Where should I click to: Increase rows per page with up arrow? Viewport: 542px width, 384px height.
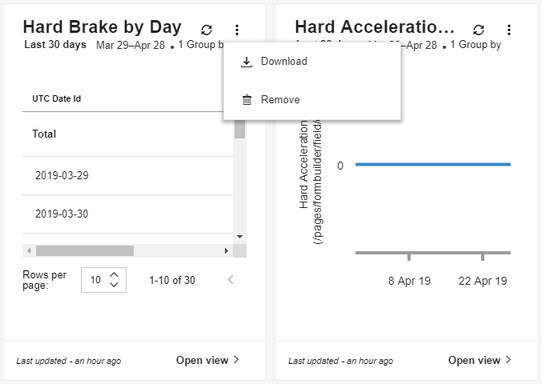(114, 275)
